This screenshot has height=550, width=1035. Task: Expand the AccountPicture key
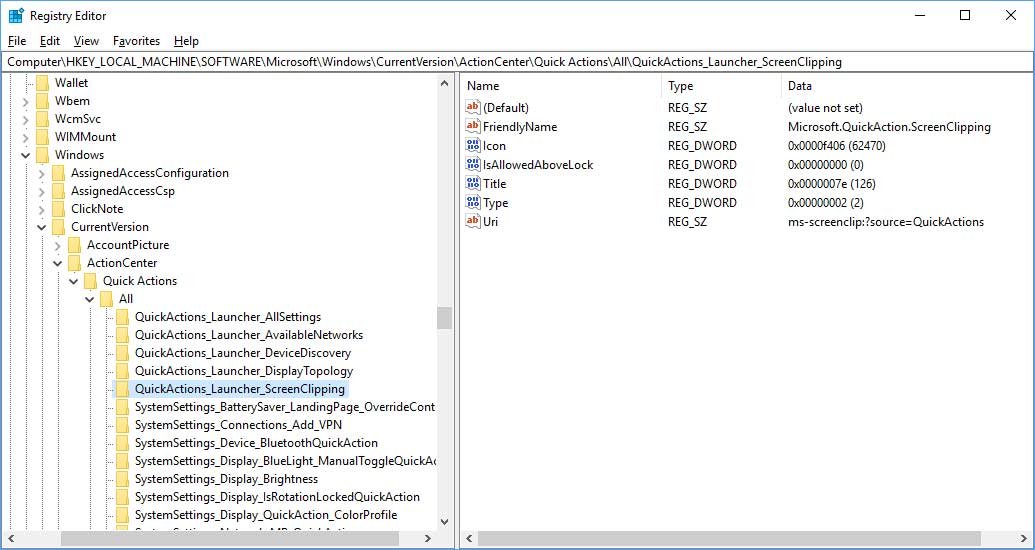click(58, 245)
